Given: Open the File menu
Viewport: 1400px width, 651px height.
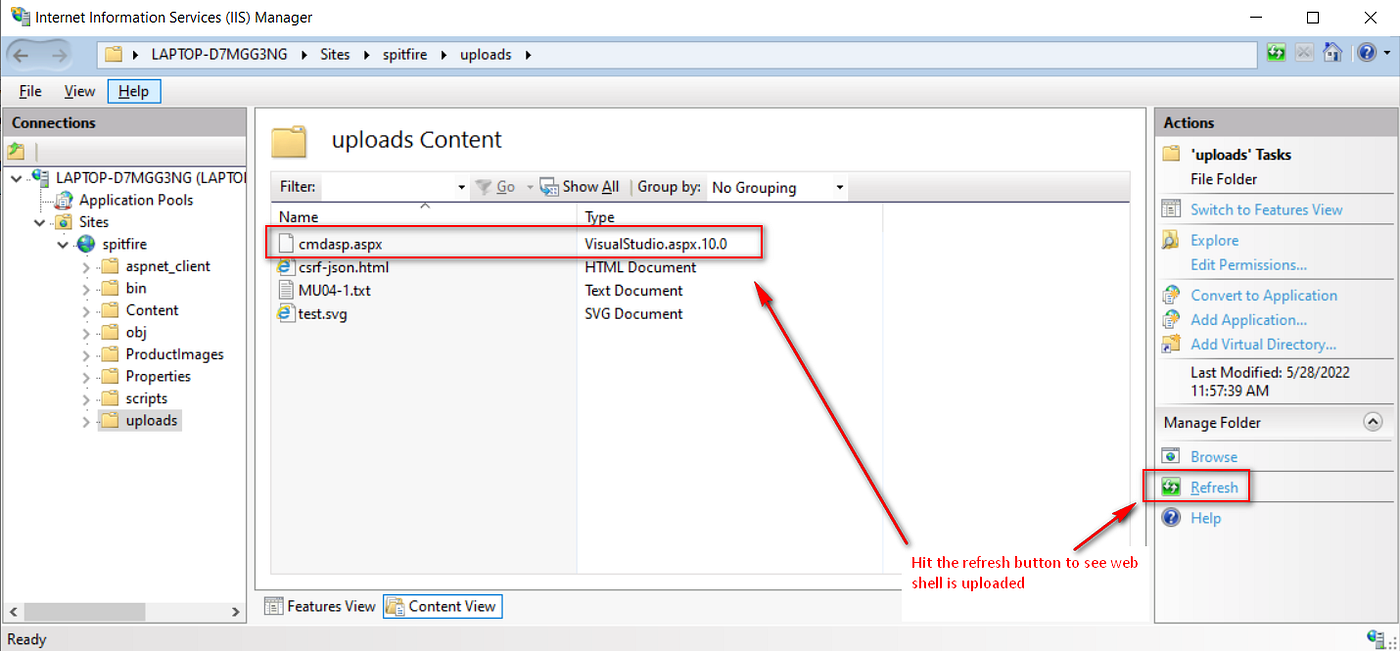Looking at the screenshot, I should (x=31, y=91).
